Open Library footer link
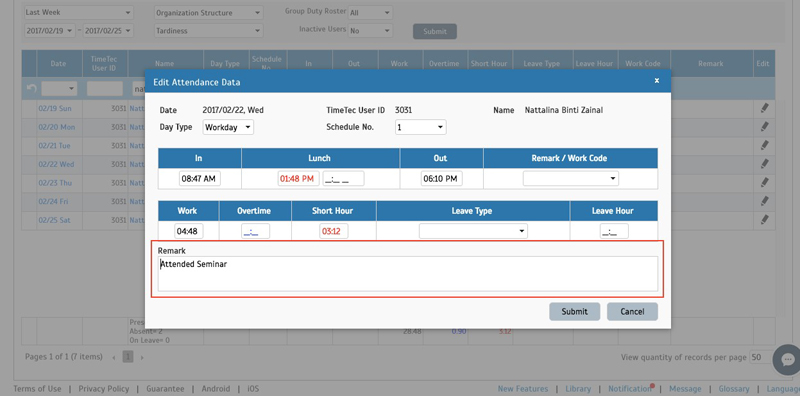This screenshot has width=800, height=396. (578, 389)
